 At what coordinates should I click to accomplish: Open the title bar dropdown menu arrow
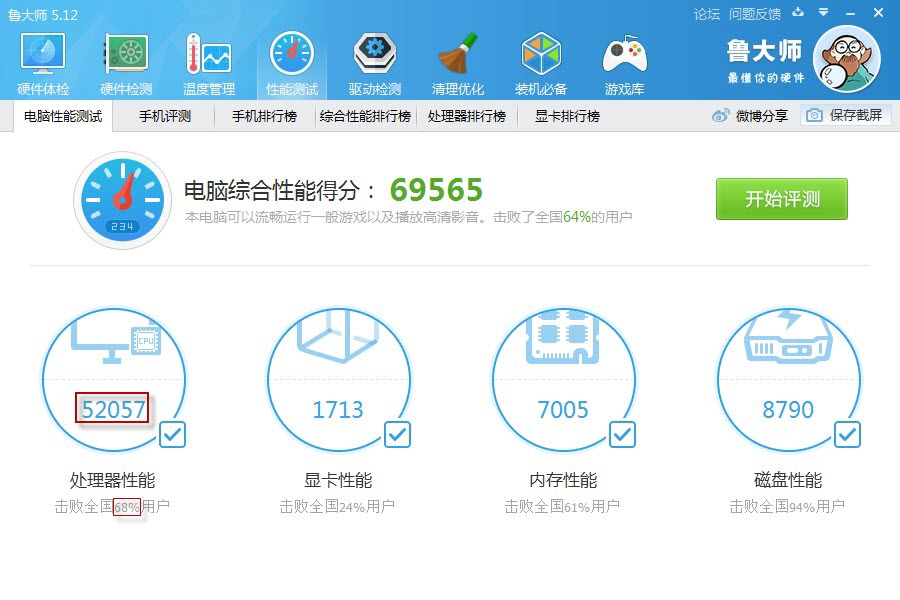[x=824, y=12]
